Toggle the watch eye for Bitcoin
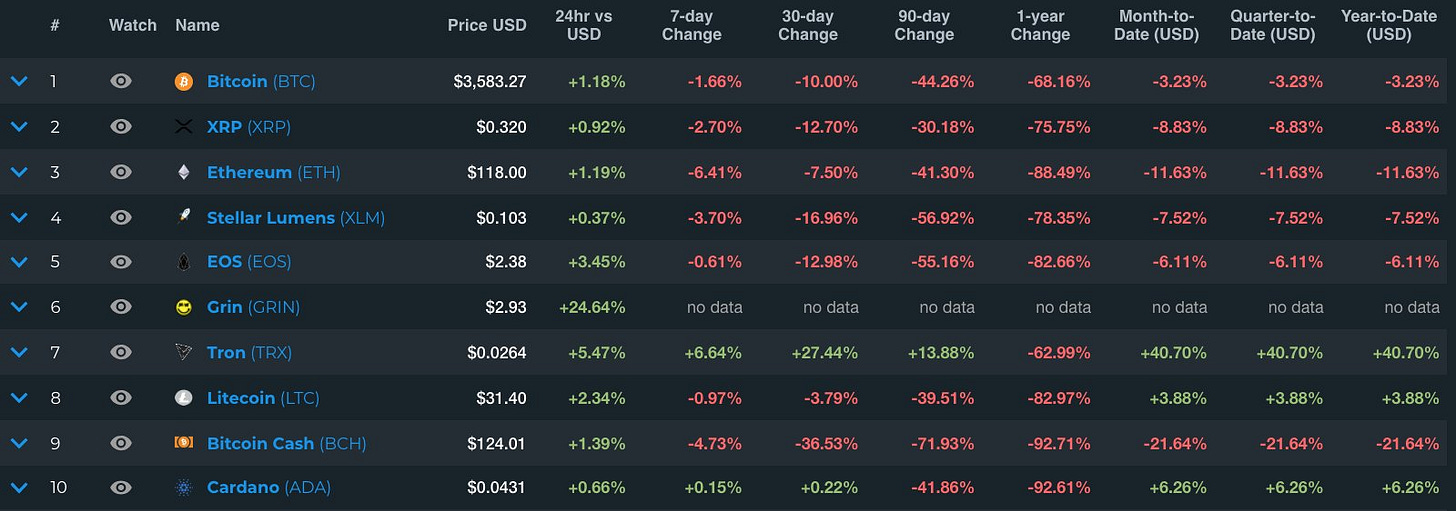The width and height of the screenshot is (1456, 511). (121, 81)
